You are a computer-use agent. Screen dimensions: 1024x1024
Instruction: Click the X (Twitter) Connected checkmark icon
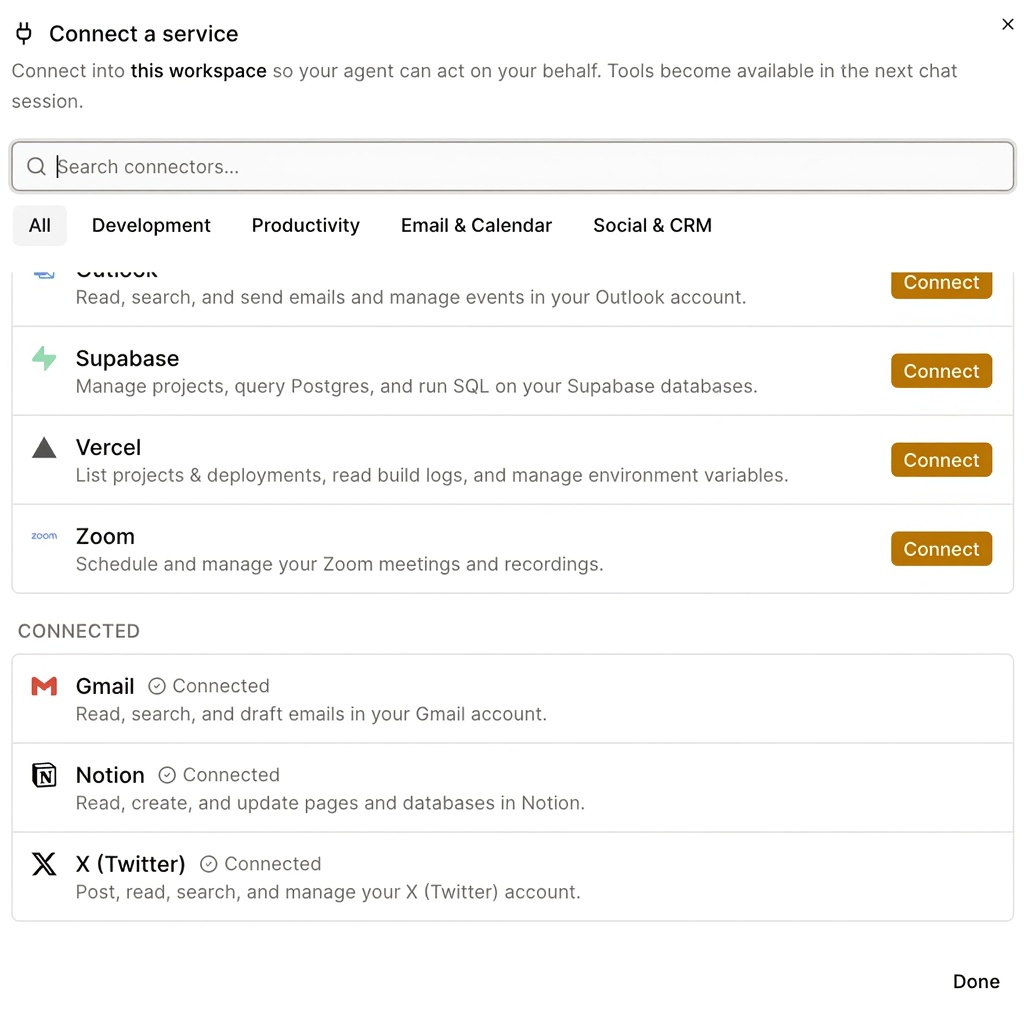(x=208, y=864)
